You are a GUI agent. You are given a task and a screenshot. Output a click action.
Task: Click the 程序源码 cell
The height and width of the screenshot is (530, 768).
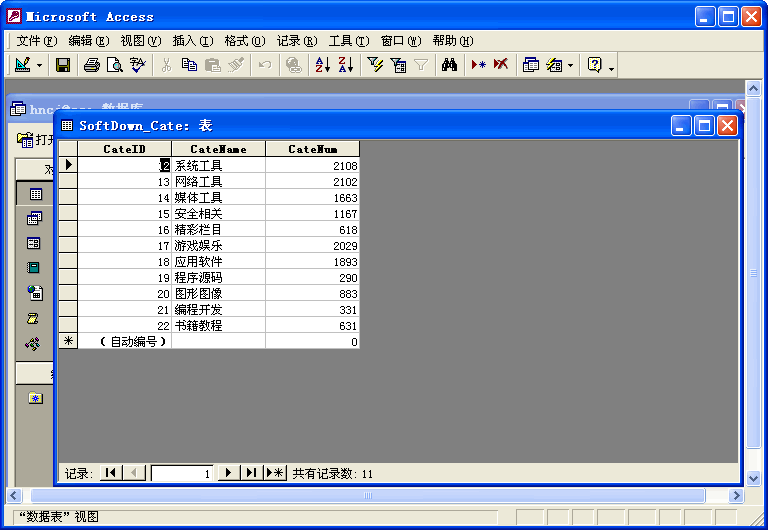point(218,278)
